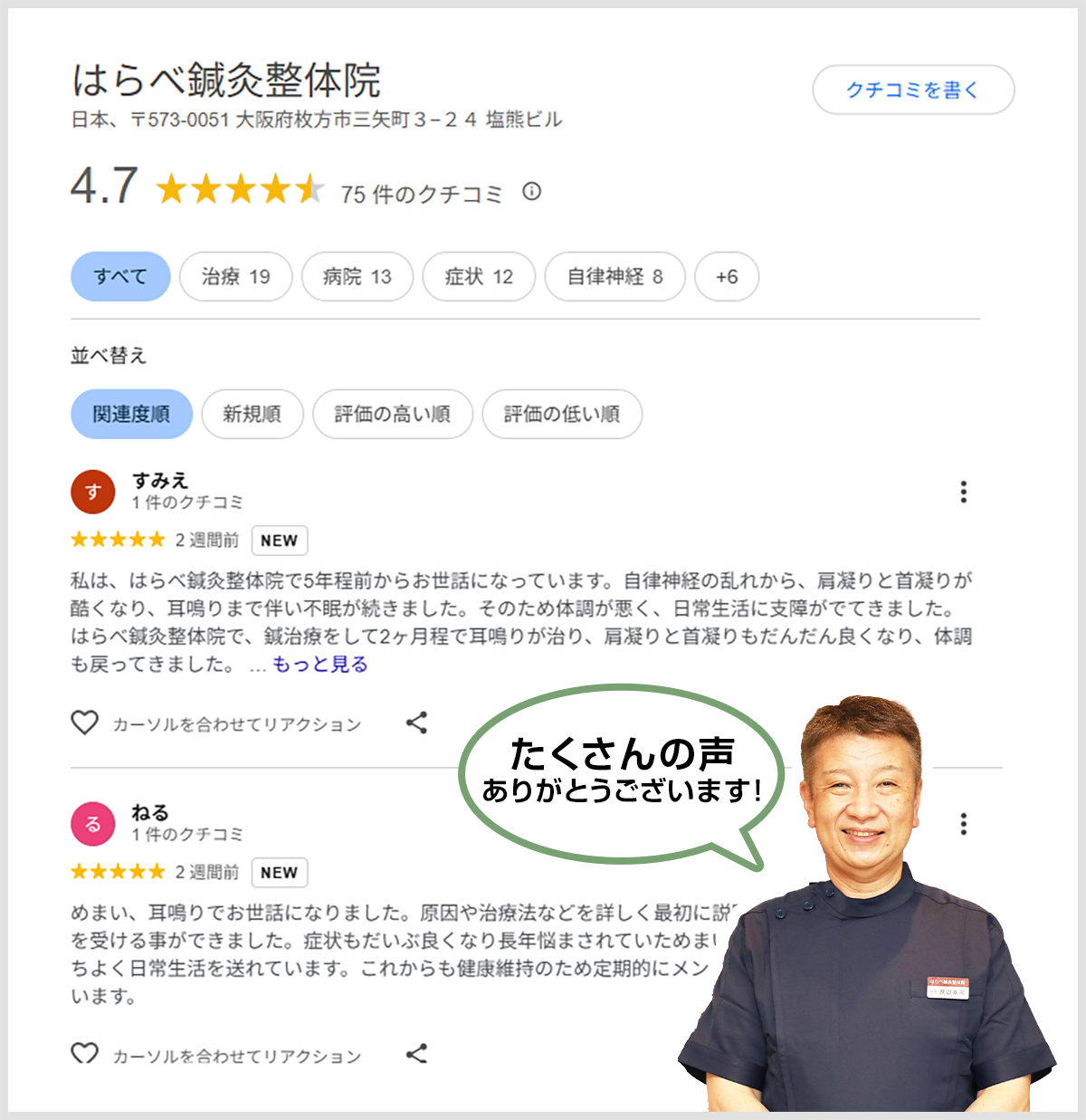Share すみえ's review via share icon
Screen dimensions: 1086x1120
click(x=416, y=723)
